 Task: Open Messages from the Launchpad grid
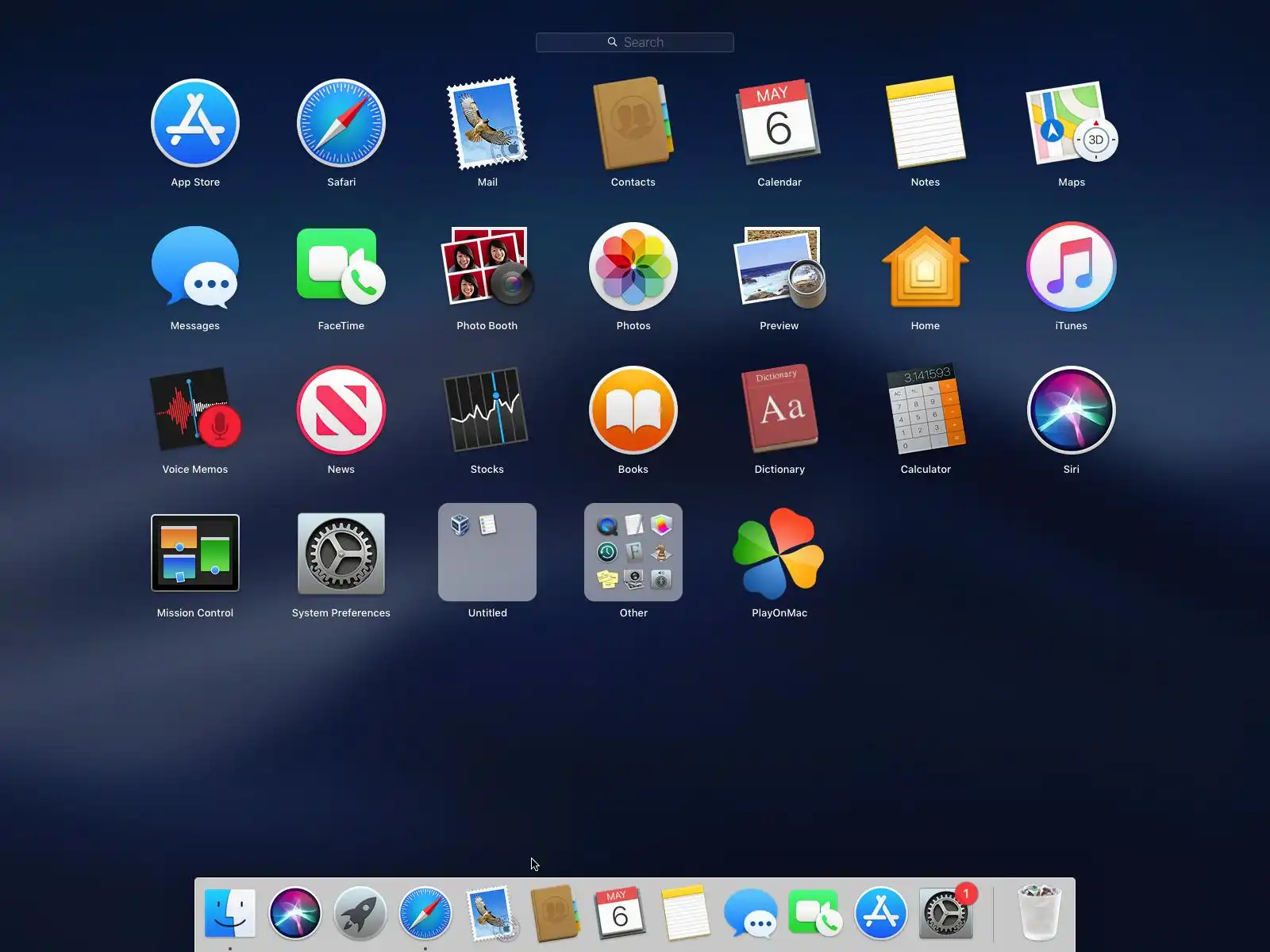tap(195, 267)
